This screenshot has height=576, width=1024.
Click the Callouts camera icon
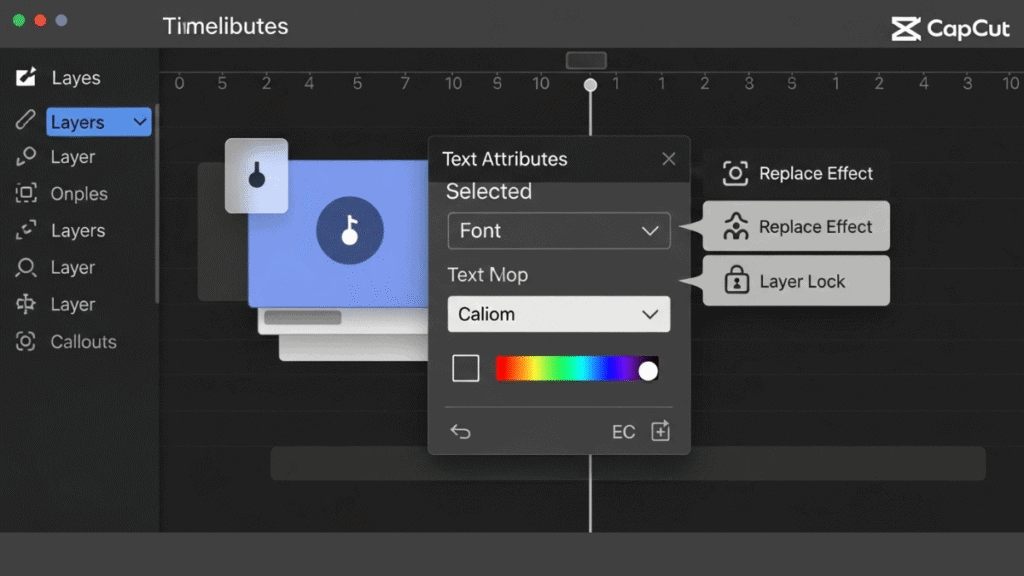[x=25, y=342]
